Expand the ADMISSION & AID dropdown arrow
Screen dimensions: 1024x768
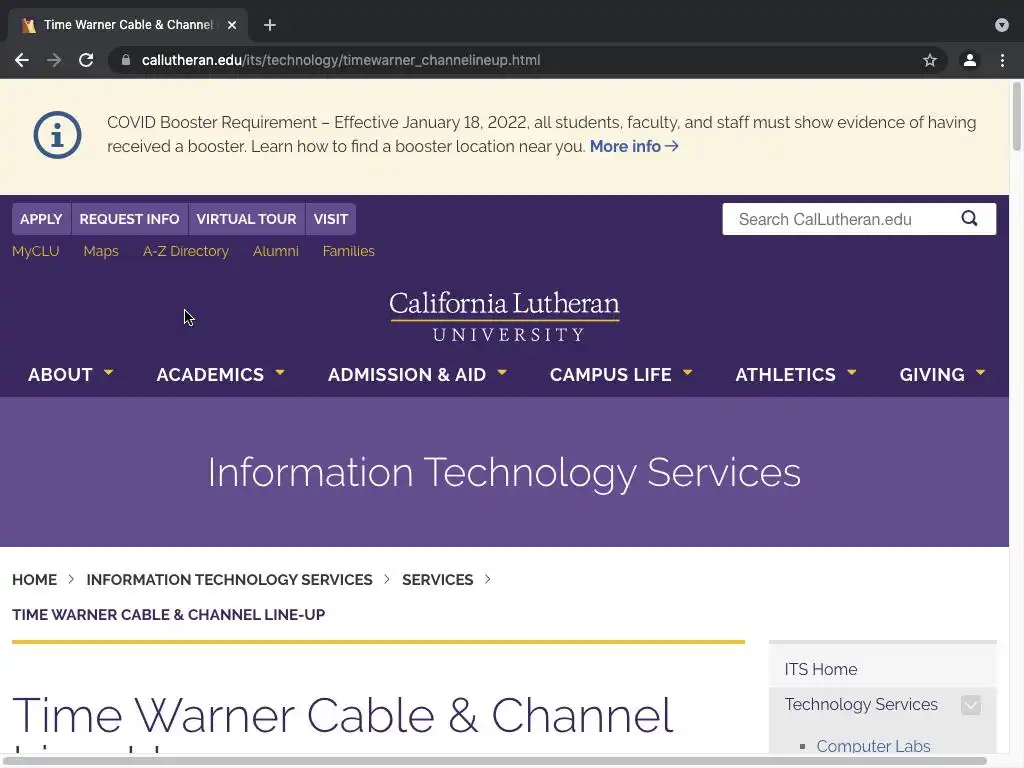[x=502, y=372]
